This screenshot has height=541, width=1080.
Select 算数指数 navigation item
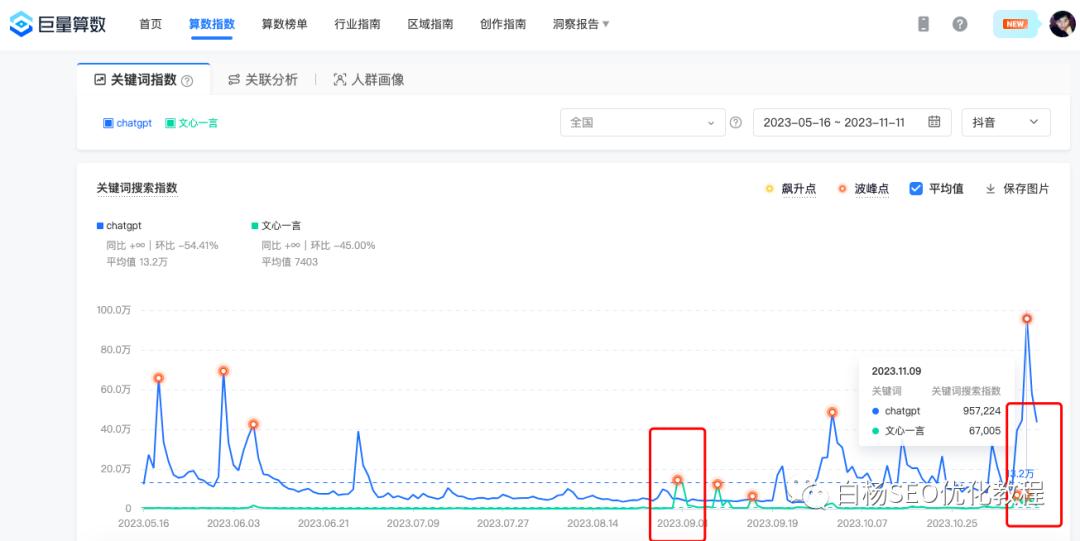pyautogui.click(x=211, y=24)
